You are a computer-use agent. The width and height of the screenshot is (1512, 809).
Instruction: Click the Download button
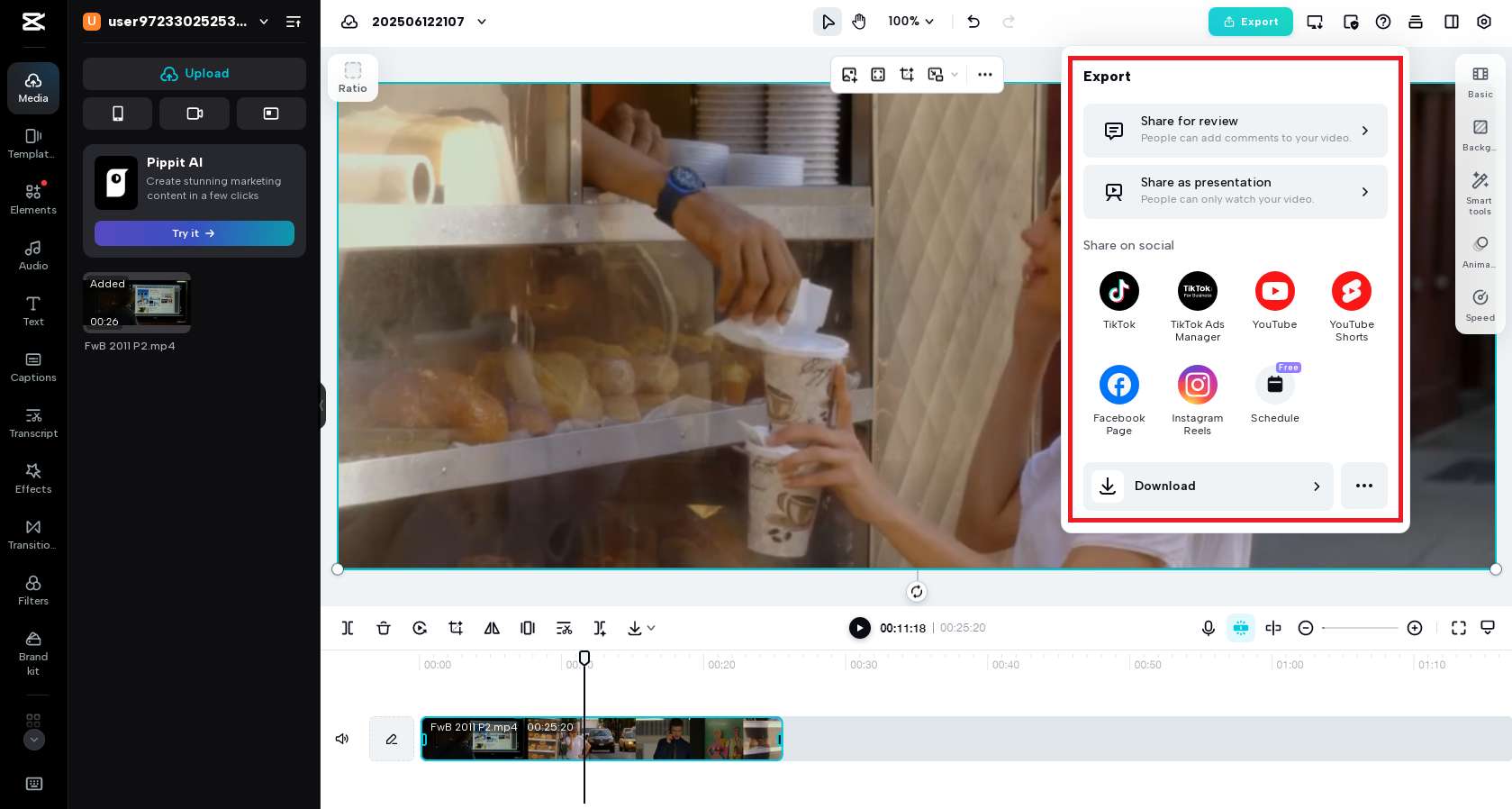click(x=1208, y=486)
